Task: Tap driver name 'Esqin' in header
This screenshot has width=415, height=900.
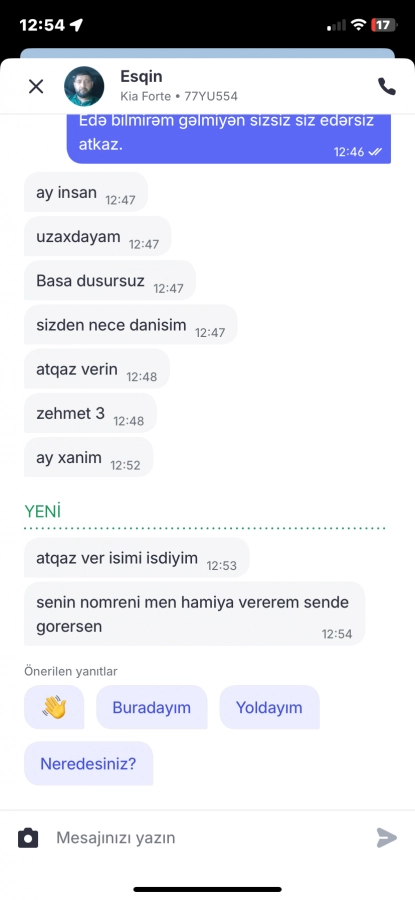Action: point(141,76)
